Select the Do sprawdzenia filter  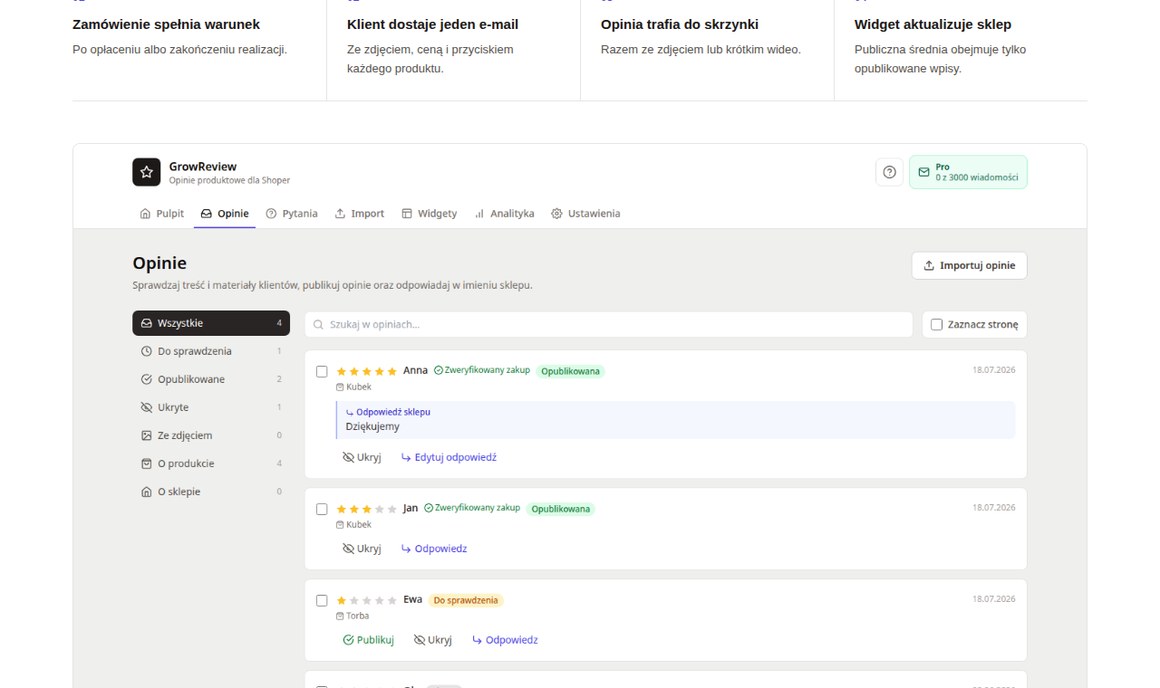(211, 351)
